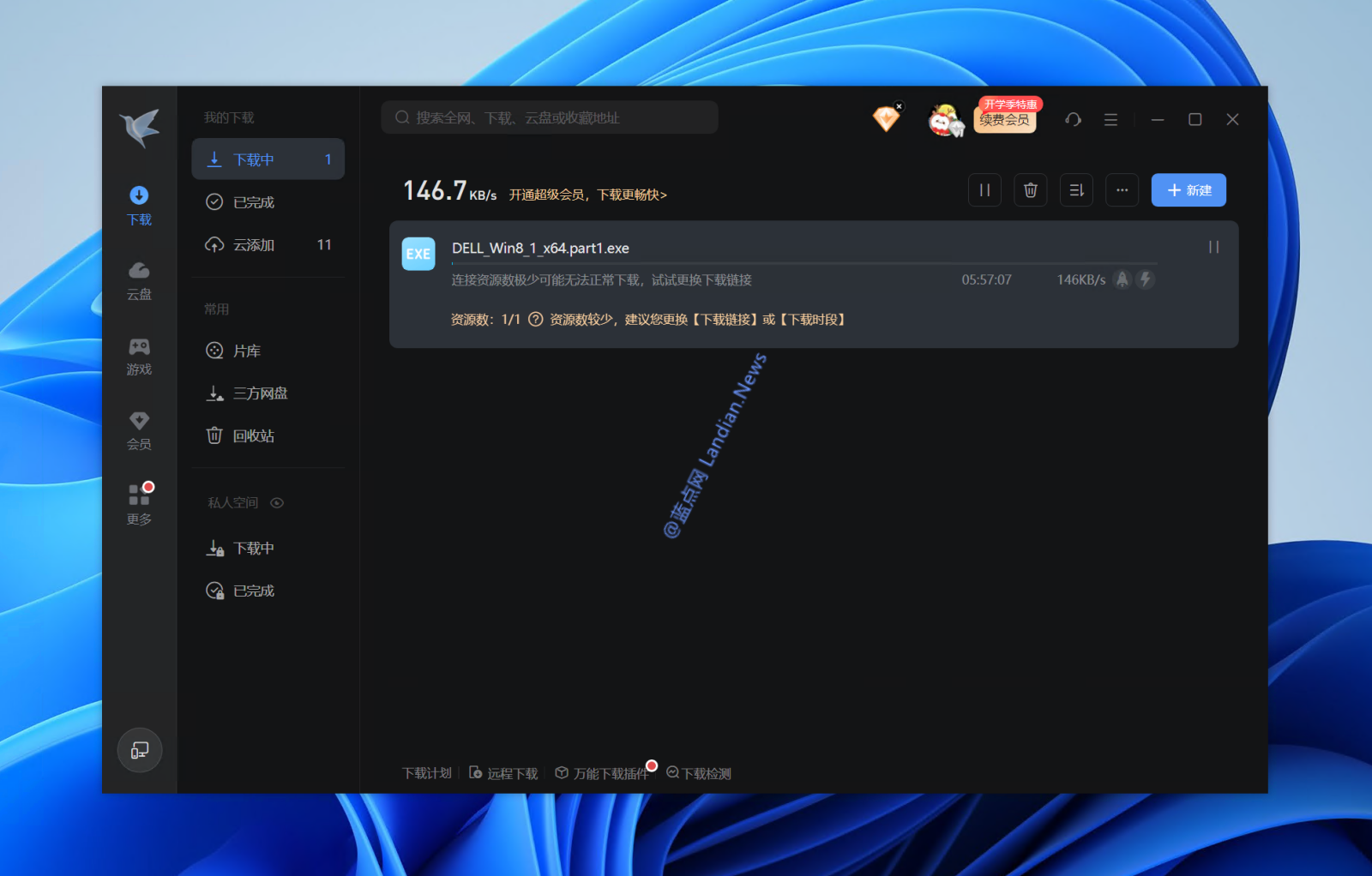Click remaining time 05:57:07
The width and height of the screenshot is (1372, 876).
[986, 279]
